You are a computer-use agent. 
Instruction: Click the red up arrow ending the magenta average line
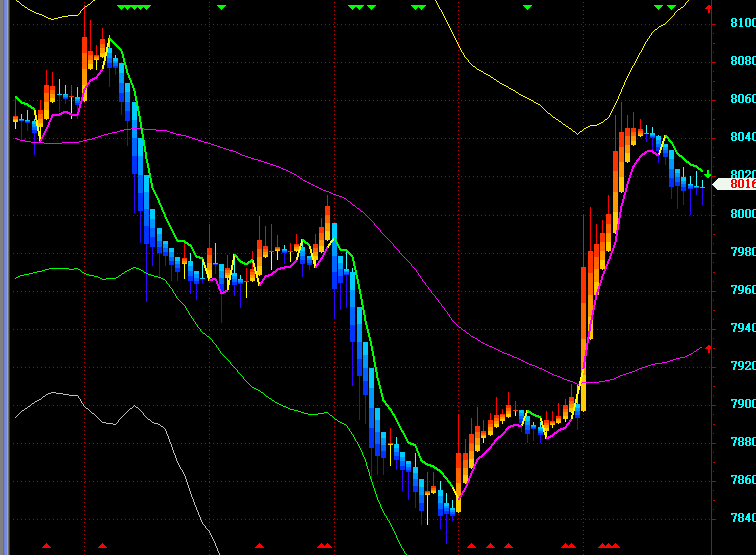pyautogui.click(x=708, y=348)
